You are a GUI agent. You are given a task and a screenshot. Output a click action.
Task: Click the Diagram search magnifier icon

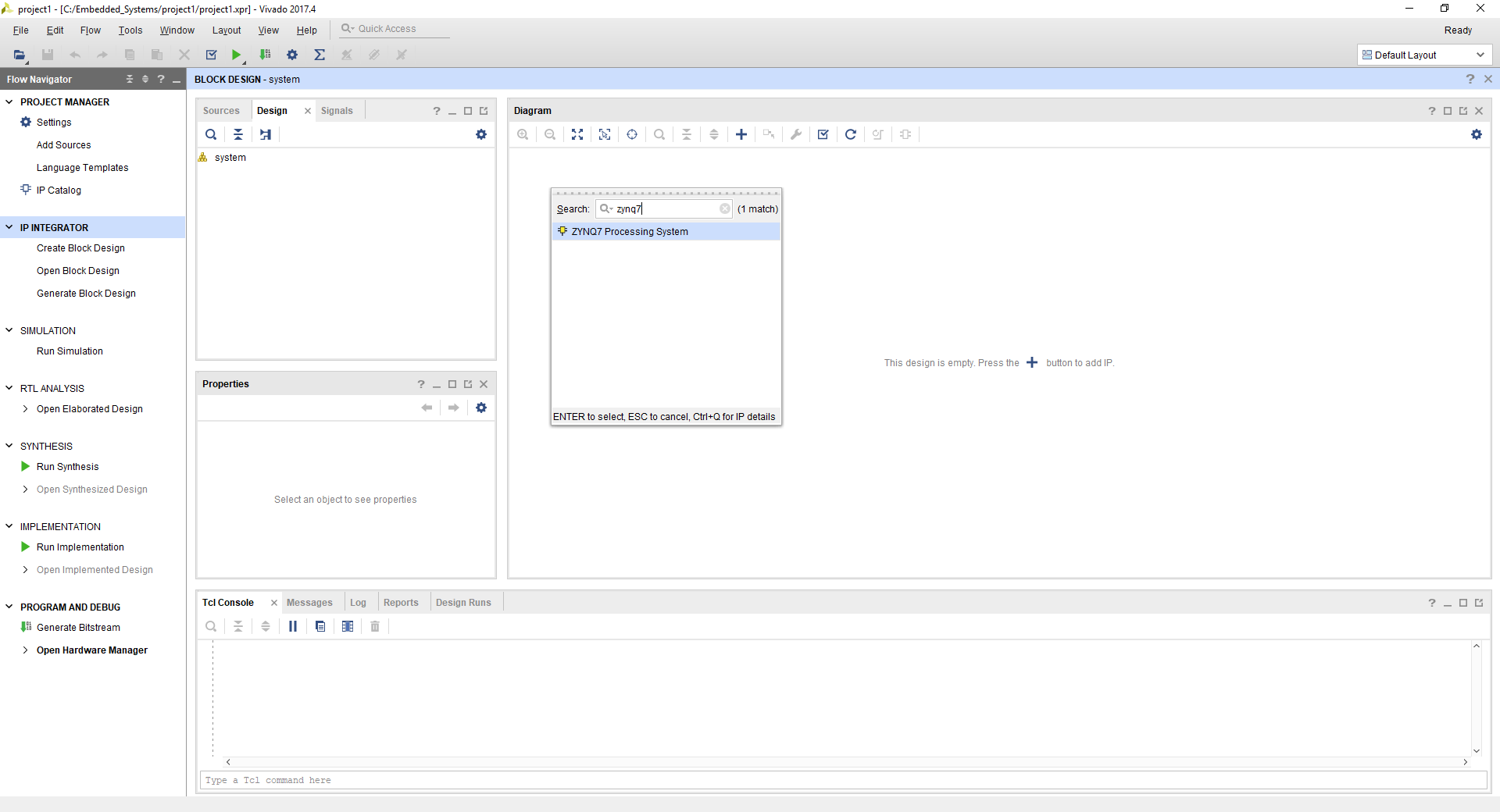659,134
